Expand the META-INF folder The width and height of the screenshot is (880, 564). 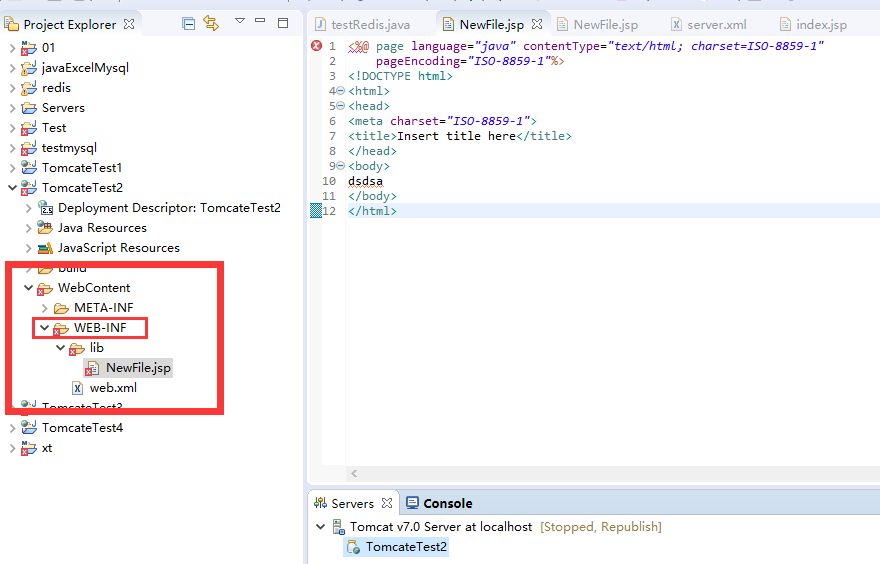(x=45, y=308)
